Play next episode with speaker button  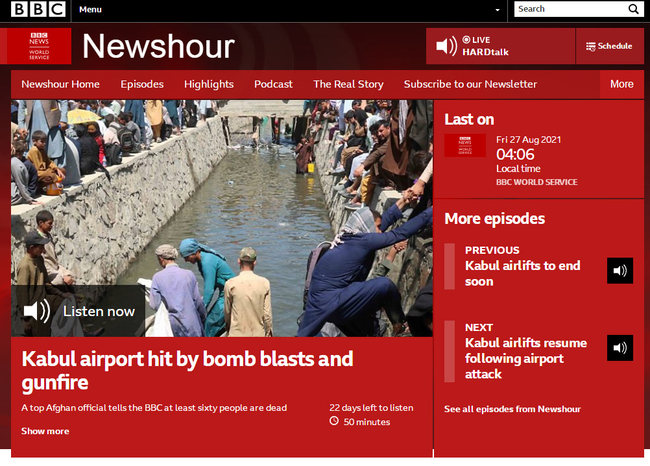[620, 348]
